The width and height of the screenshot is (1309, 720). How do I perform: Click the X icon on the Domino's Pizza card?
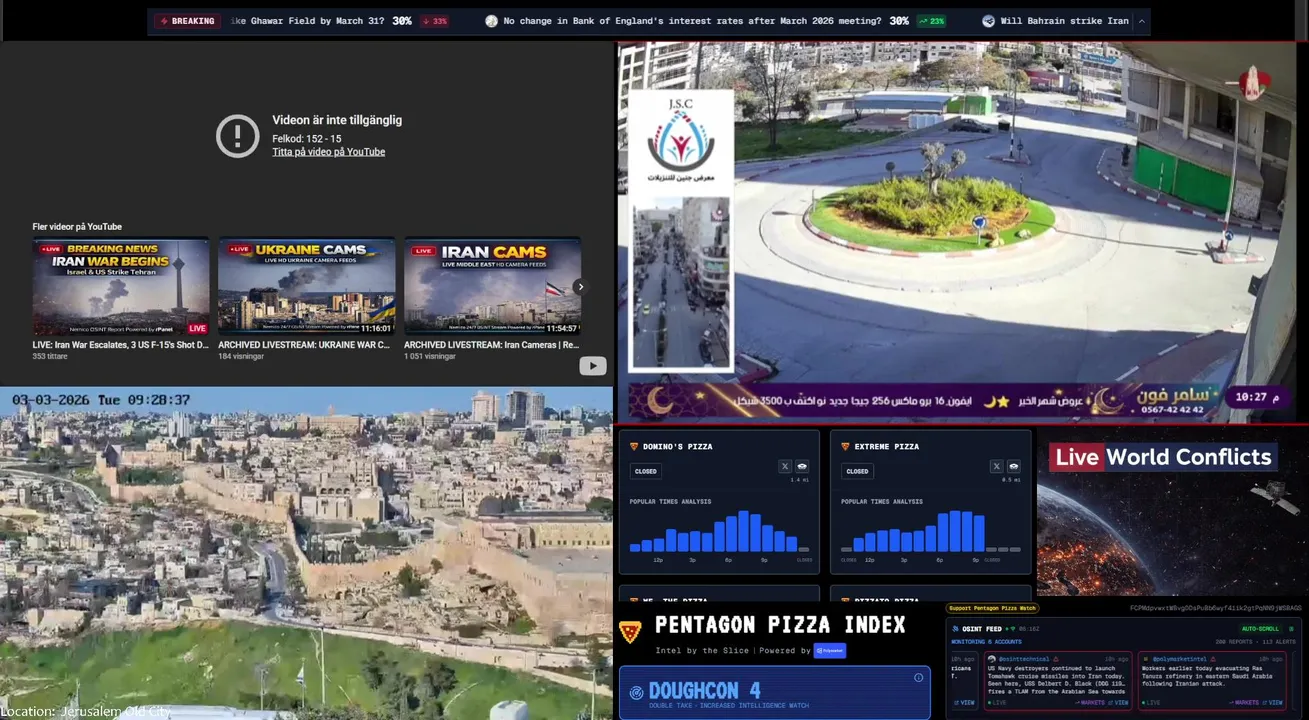coord(785,466)
